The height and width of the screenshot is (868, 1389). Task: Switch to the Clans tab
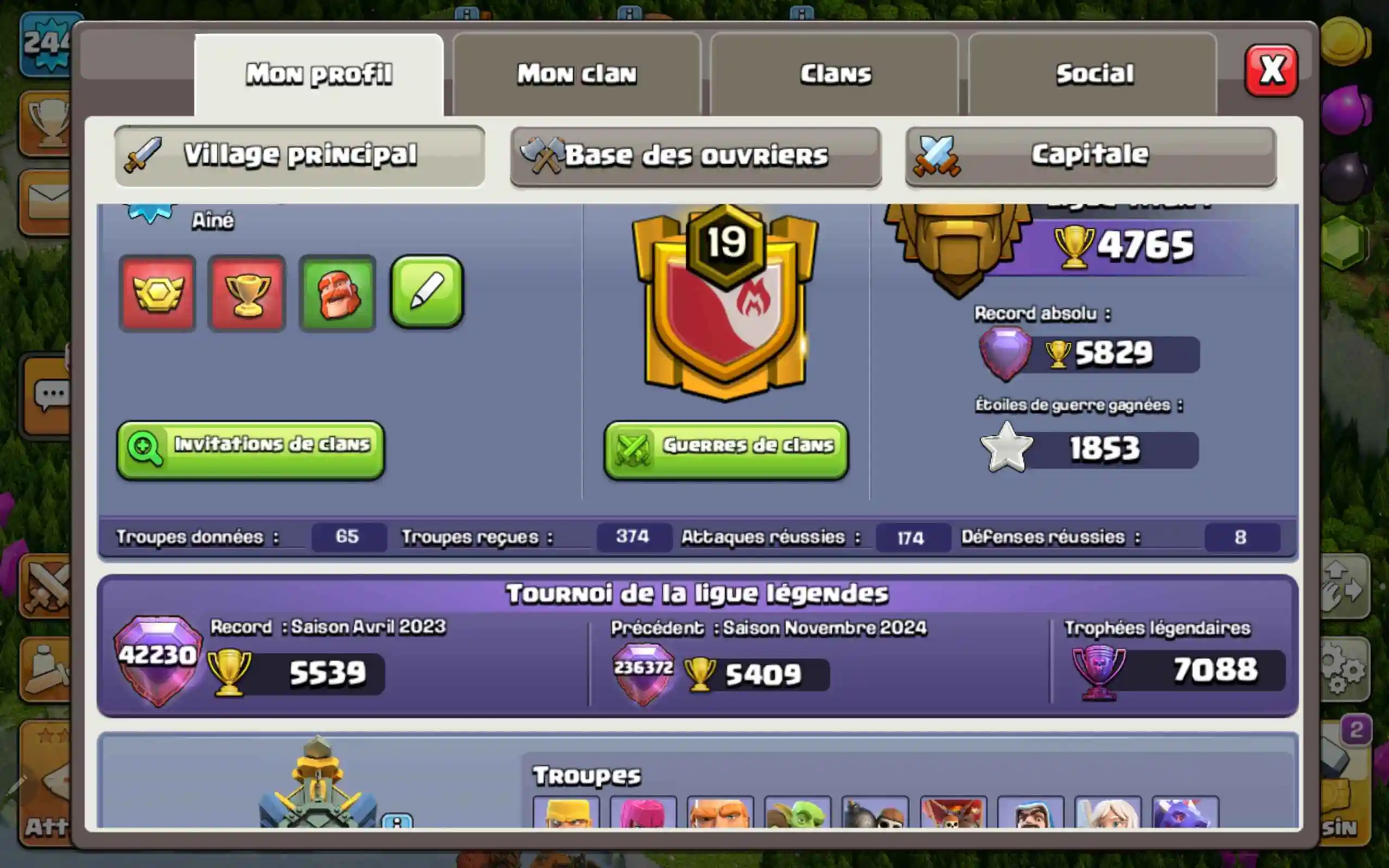pos(835,74)
